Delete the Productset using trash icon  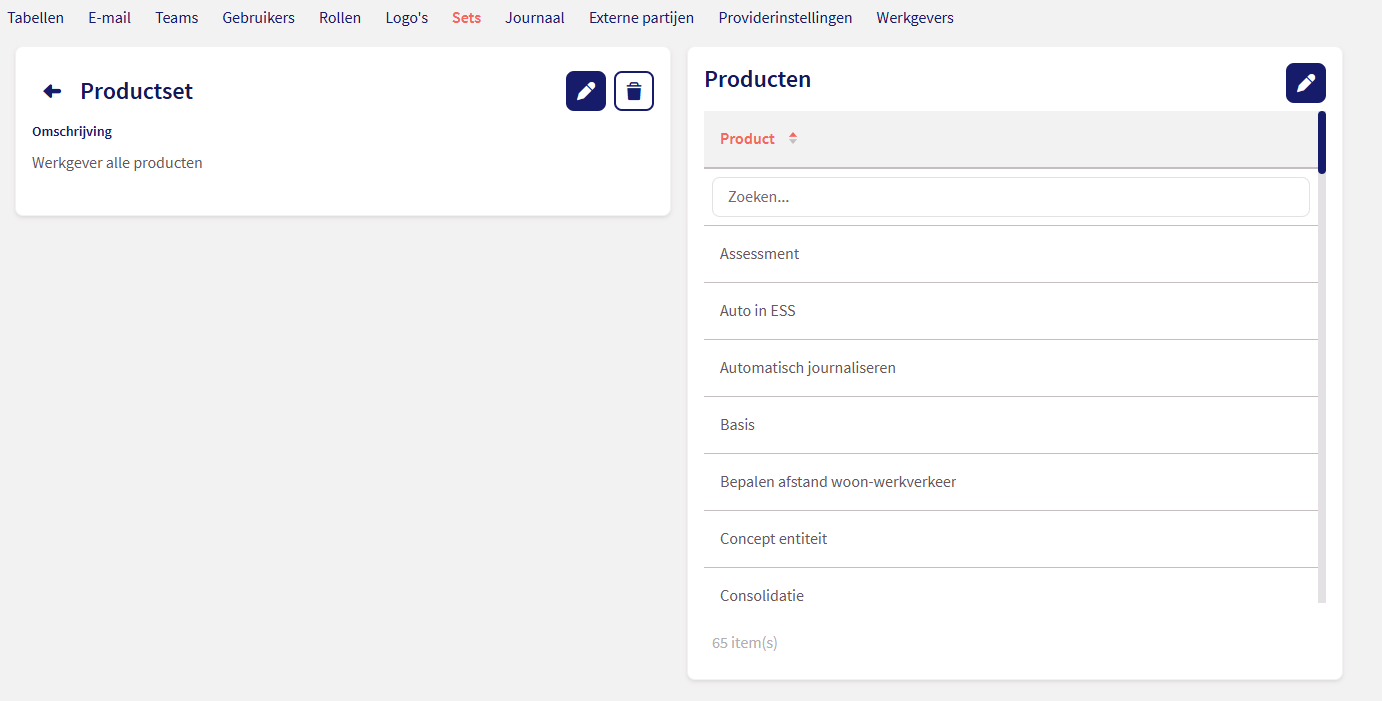tap(634, 91)
